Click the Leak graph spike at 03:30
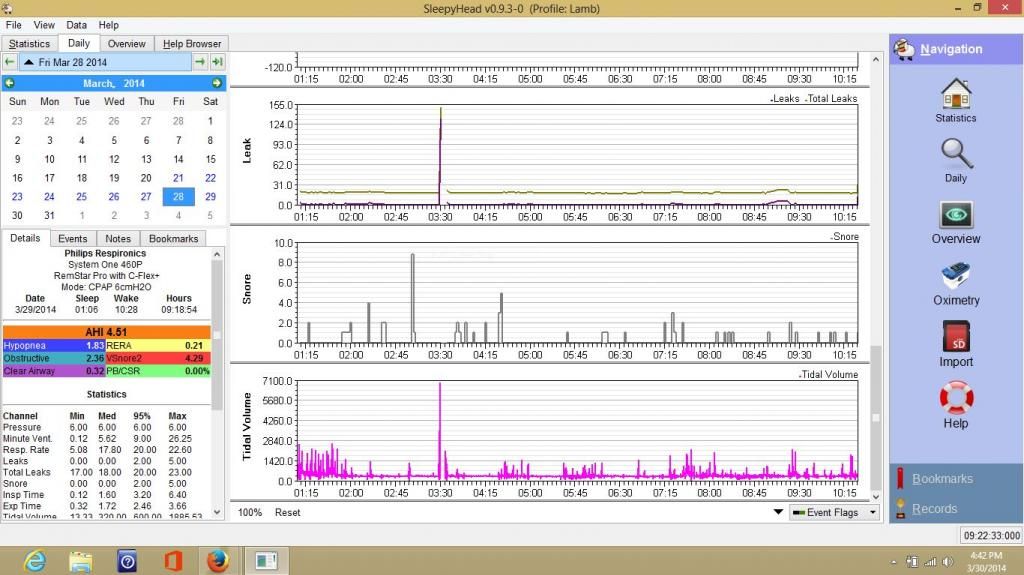The height and width of the screenshot is (575, 1024). (441, 154)
